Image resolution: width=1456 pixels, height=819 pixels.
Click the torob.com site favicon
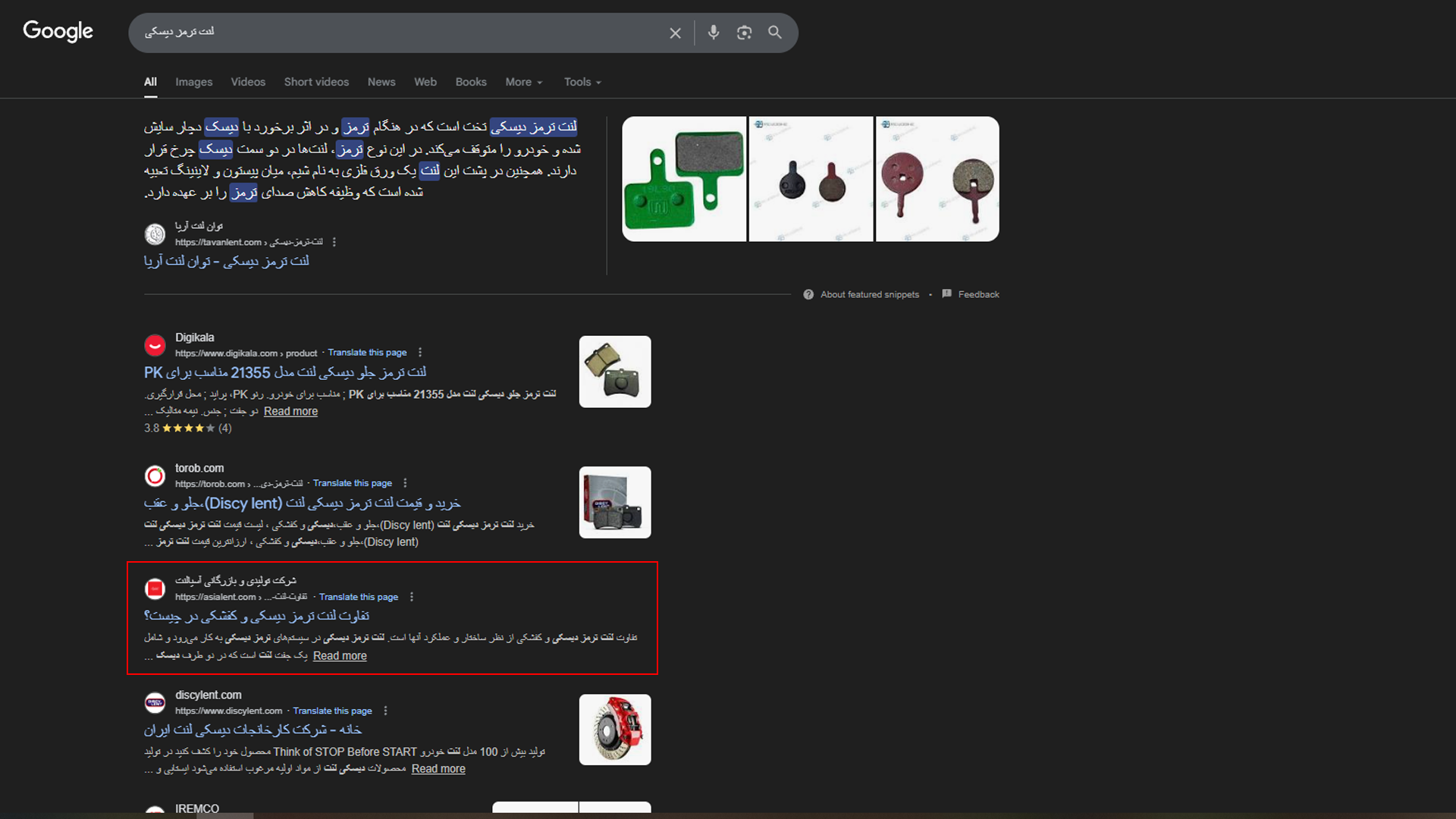click(x=155, y=476)
